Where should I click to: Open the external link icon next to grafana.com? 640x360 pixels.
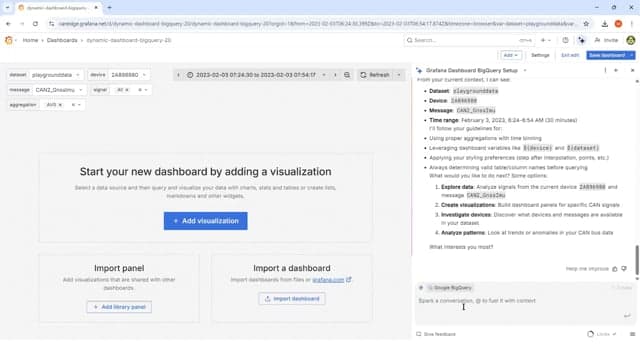[349, 280]
